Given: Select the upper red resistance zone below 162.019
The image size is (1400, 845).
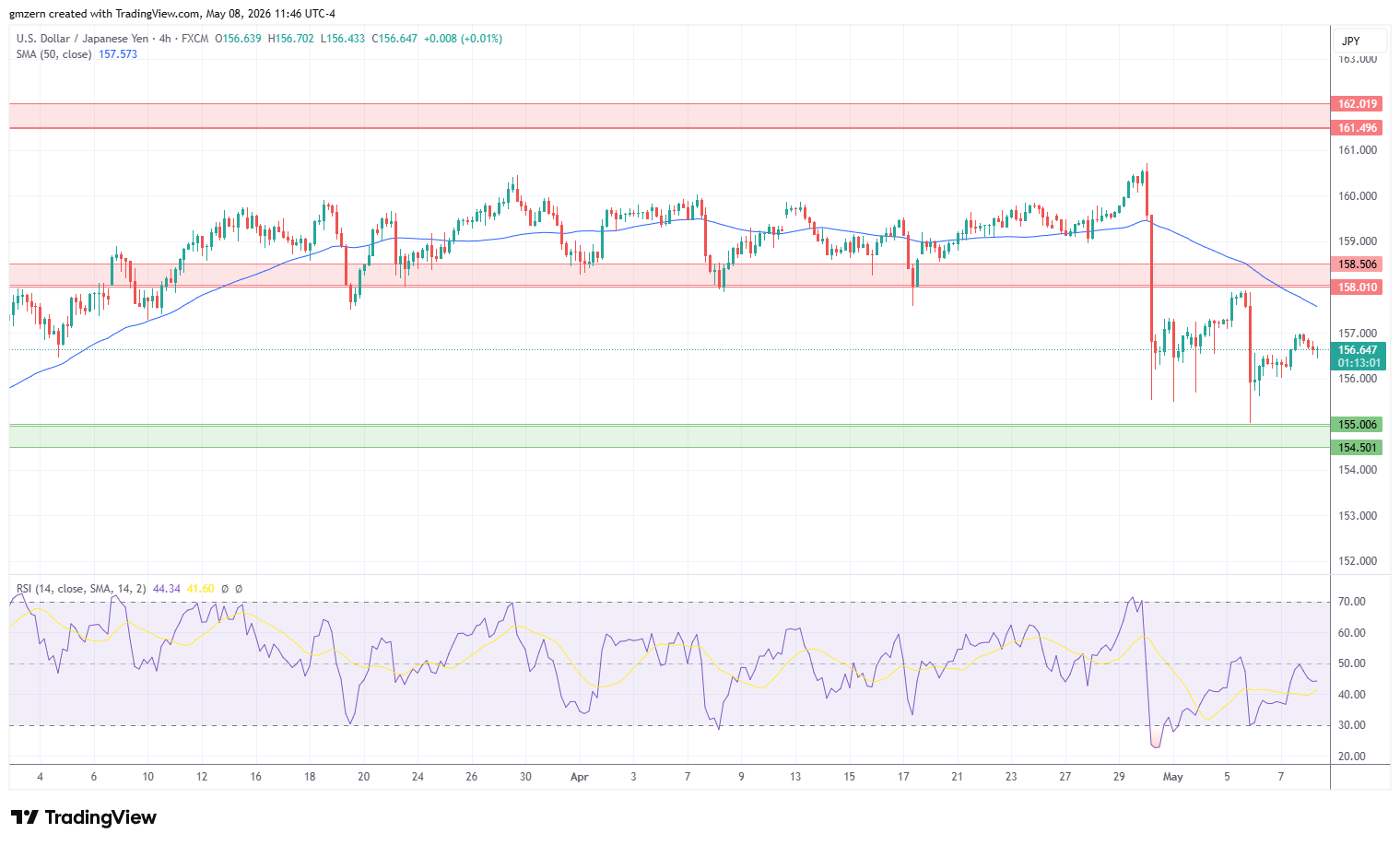Looking at the screenshot, I should pos(669,116).
